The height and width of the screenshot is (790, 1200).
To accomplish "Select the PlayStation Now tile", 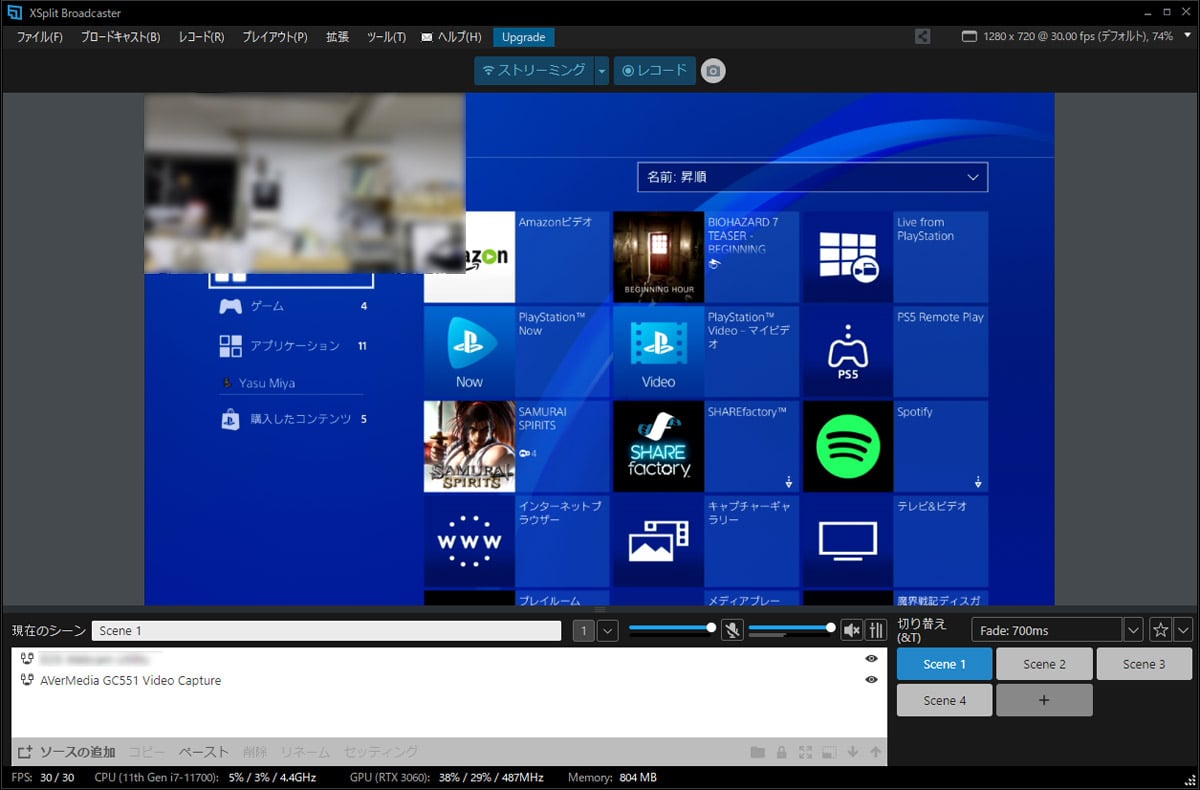I will [516, 352].
